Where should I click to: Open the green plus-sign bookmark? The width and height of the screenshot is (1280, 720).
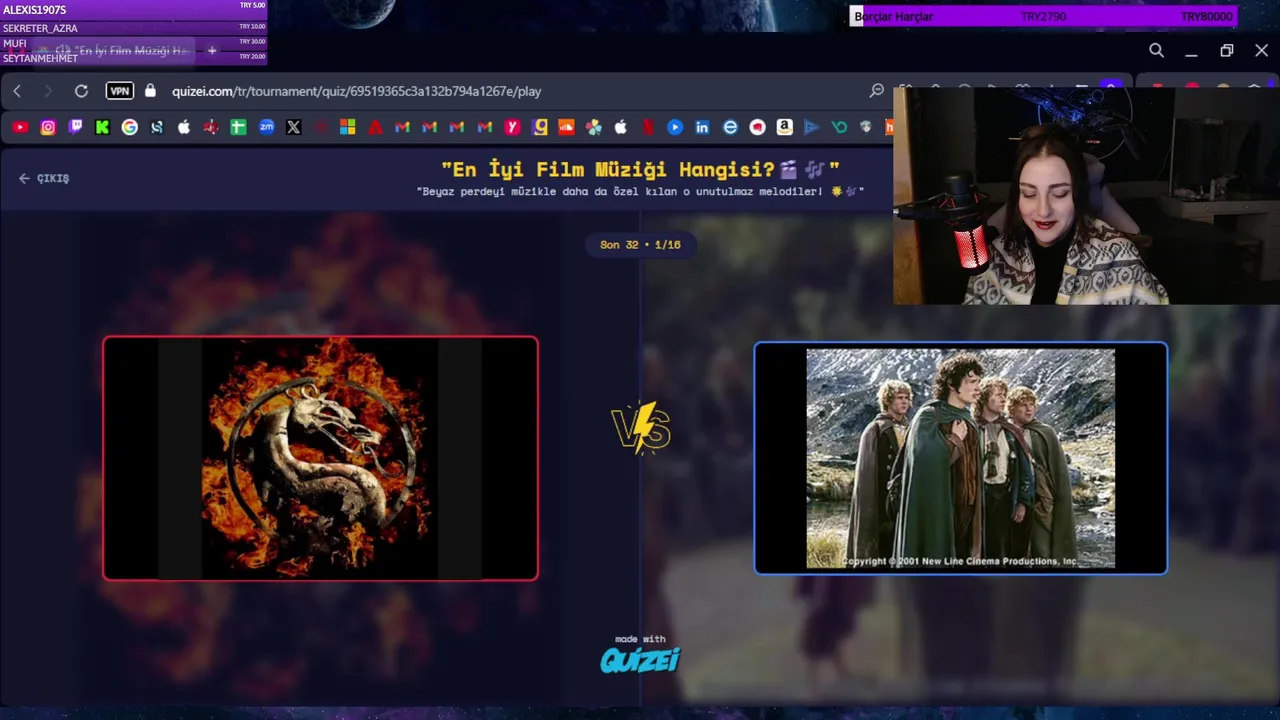238,127
